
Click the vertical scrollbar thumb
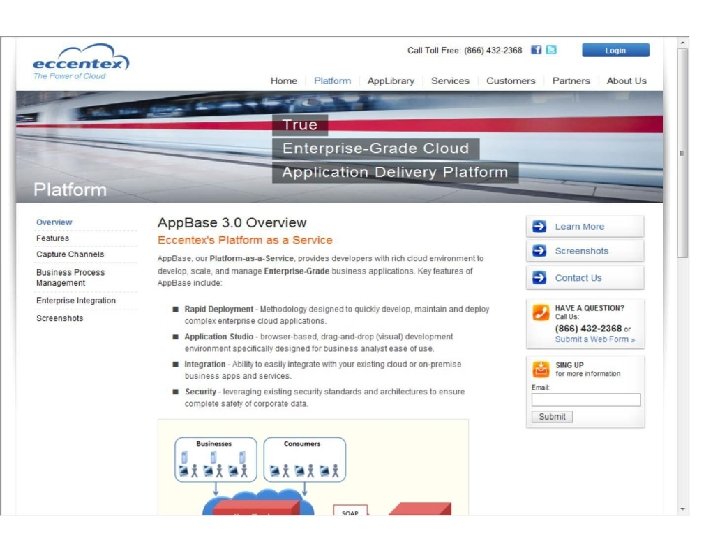click(682, 153)
